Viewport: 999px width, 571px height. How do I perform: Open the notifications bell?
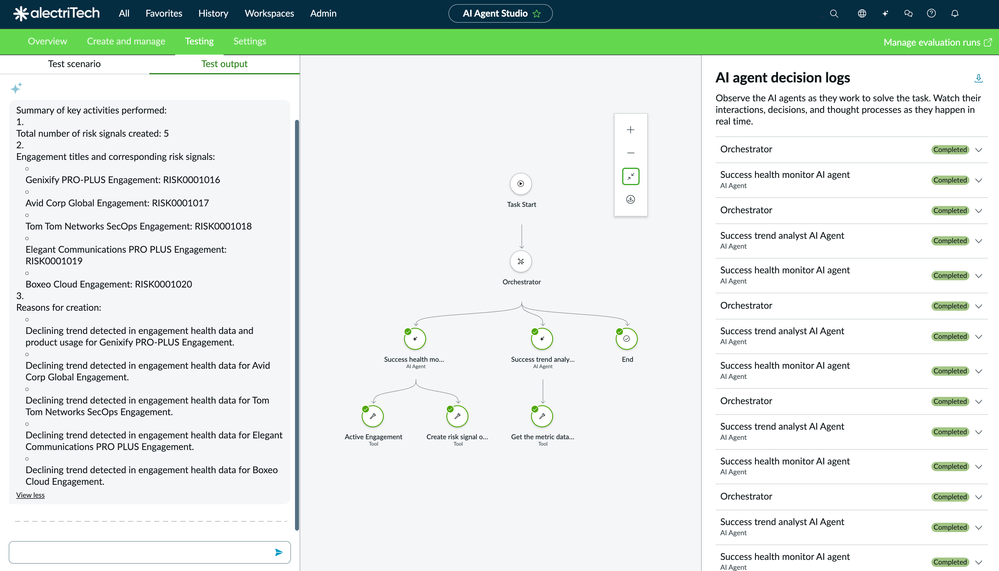955,13
